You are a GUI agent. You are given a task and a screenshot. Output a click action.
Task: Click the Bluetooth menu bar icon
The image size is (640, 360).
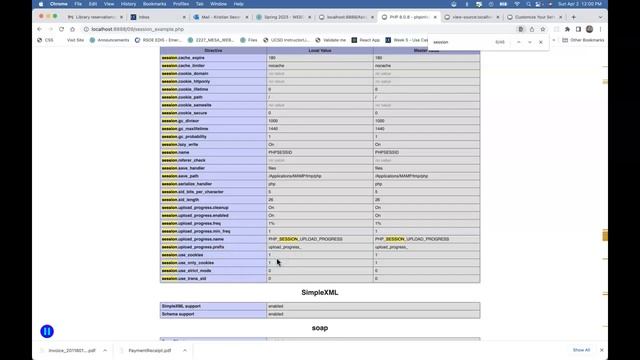click(467, 4)
